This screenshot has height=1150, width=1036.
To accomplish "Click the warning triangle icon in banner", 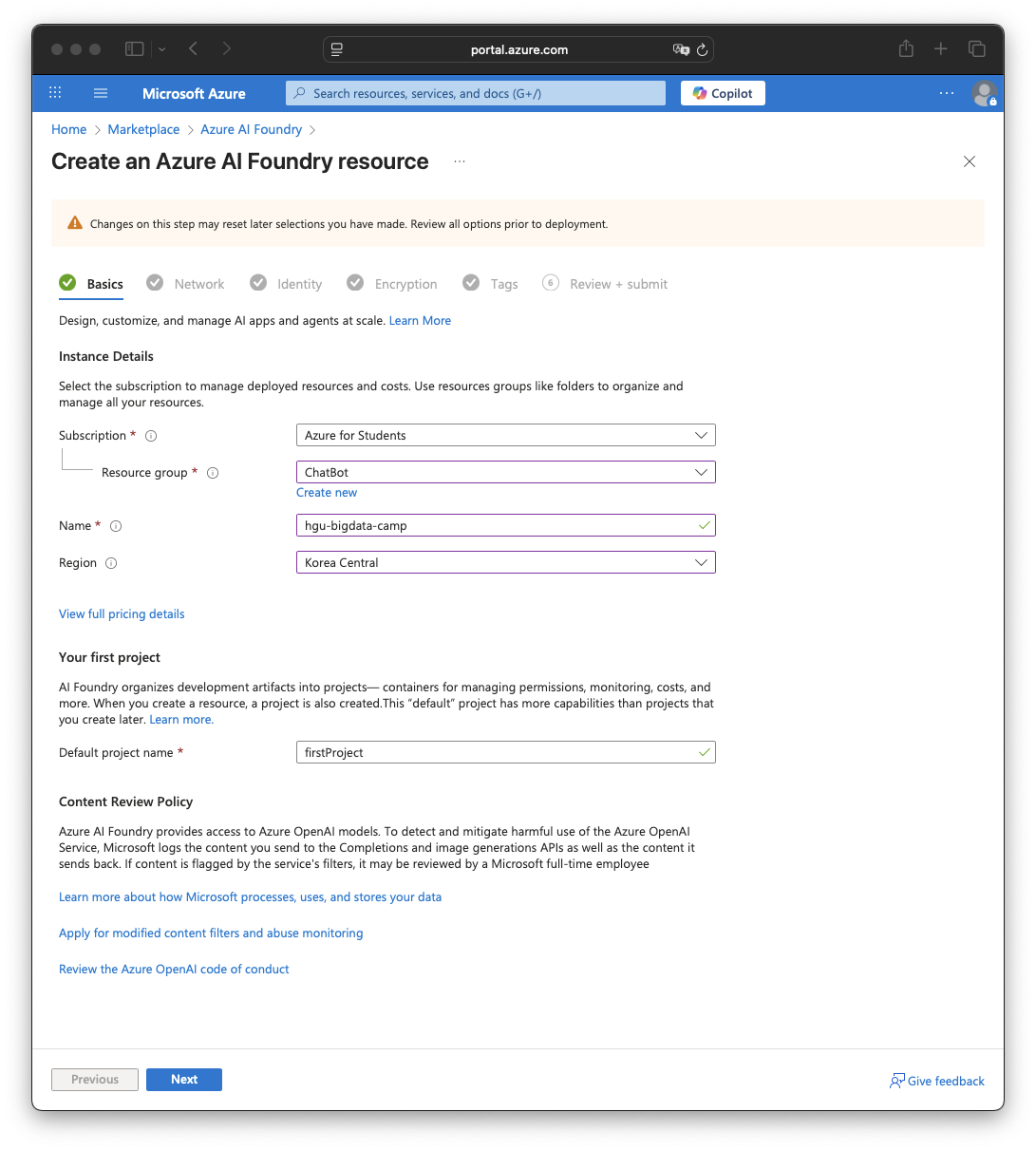I will (x=75, y=223).
